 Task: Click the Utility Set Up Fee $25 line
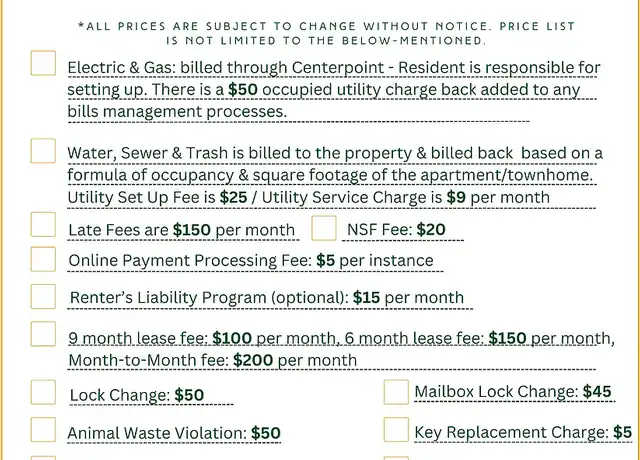click(x=309, y=198)
